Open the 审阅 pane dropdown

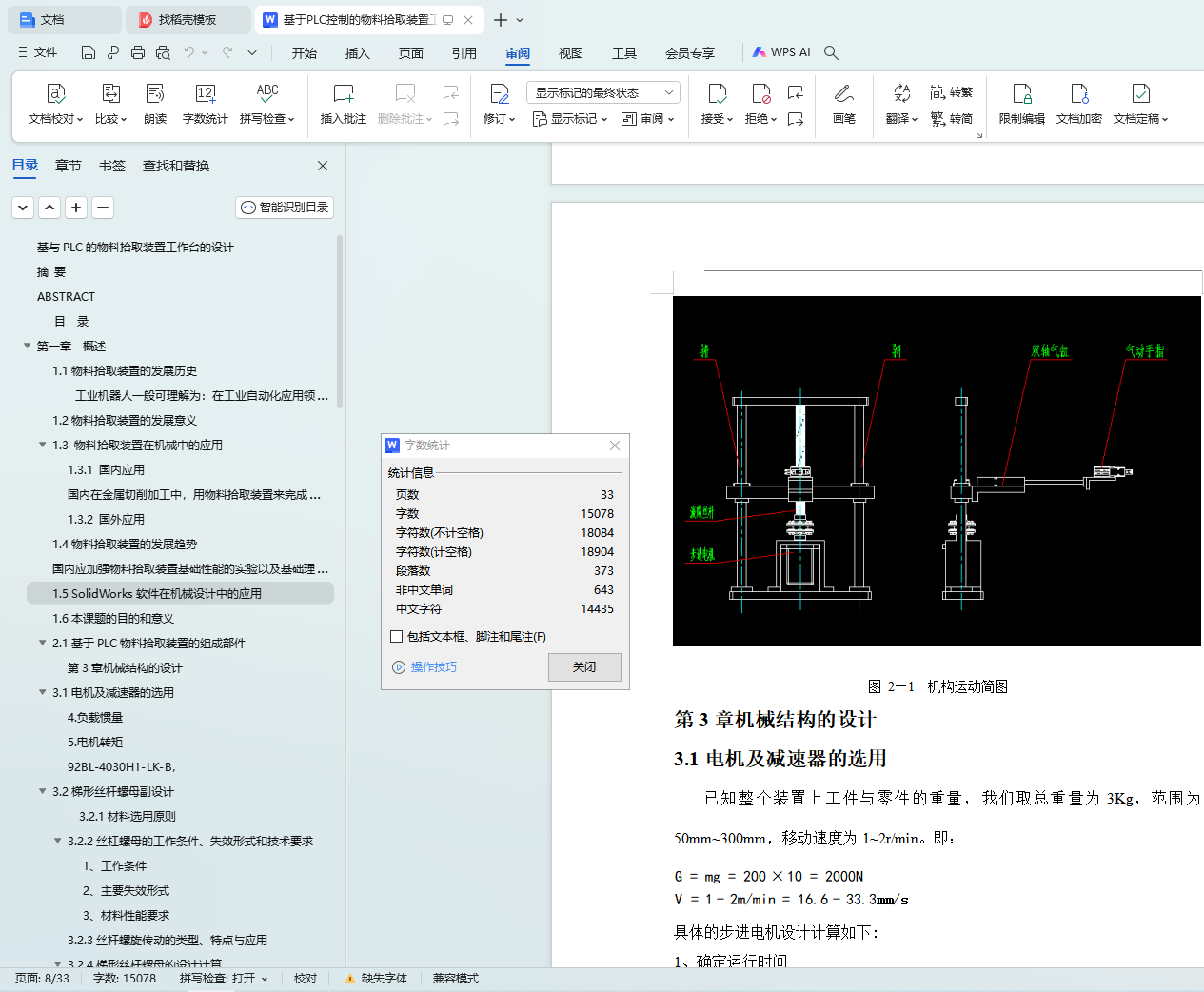647,119
